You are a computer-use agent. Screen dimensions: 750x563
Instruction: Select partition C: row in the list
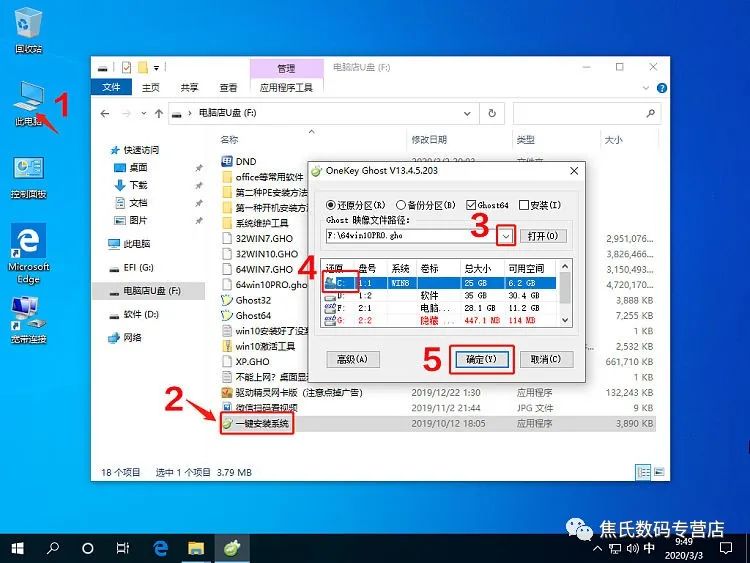point(439,283)
